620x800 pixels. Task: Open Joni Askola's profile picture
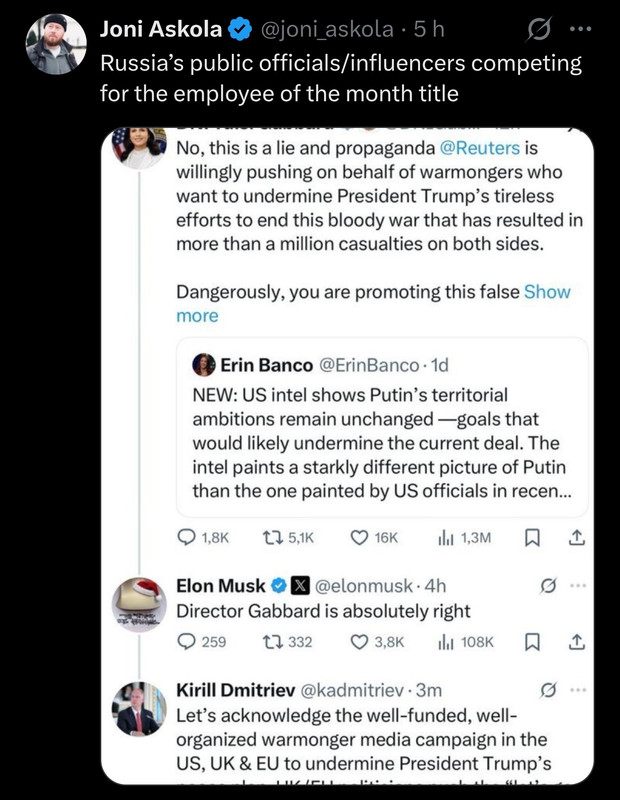(x=55, y=44)
